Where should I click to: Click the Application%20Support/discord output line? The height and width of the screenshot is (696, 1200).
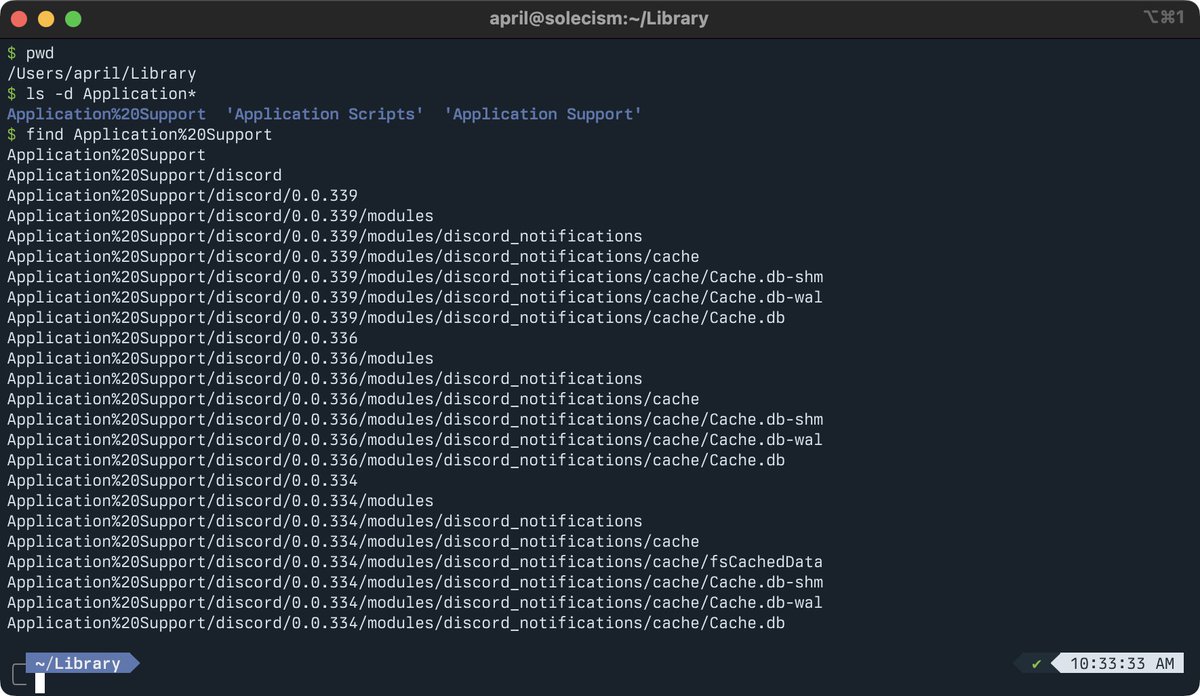pyautogui.click(x=144, y=175)
